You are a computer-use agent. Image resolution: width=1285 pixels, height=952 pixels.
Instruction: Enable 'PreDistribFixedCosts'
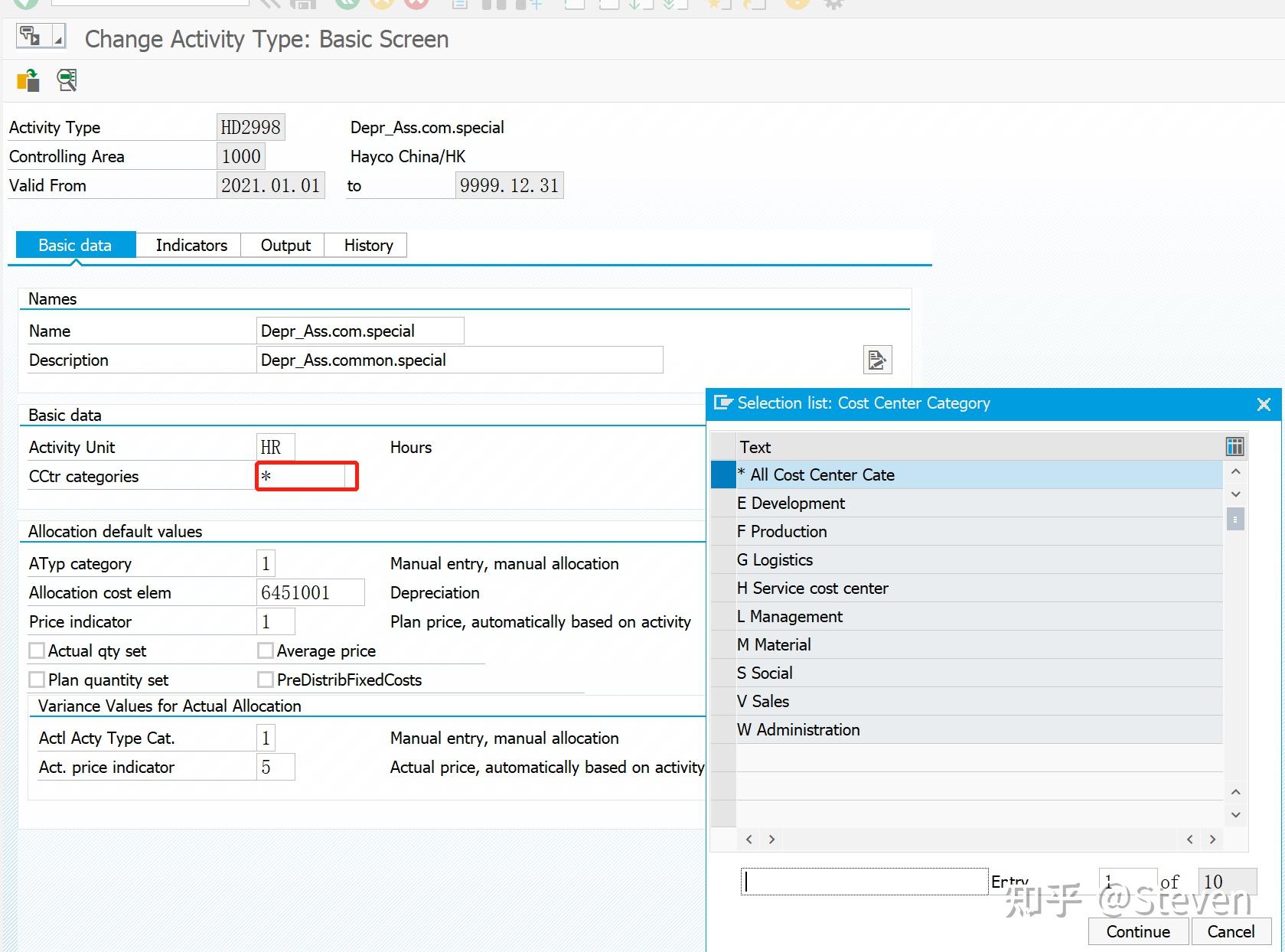click(266, 679)
